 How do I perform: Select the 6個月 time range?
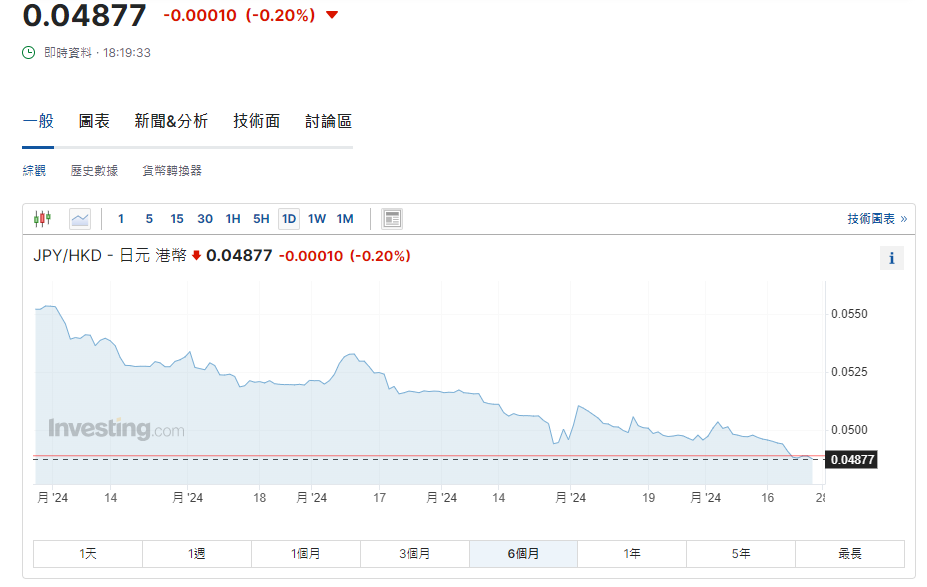coord(523,553)
